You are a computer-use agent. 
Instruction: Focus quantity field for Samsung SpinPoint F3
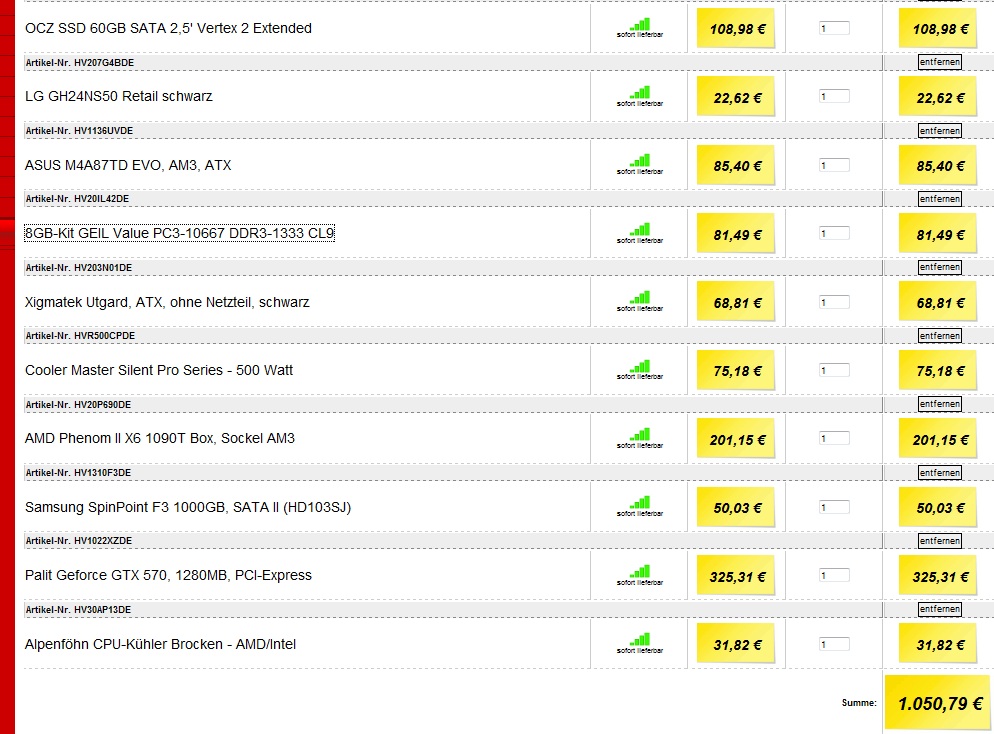point(834,508)
